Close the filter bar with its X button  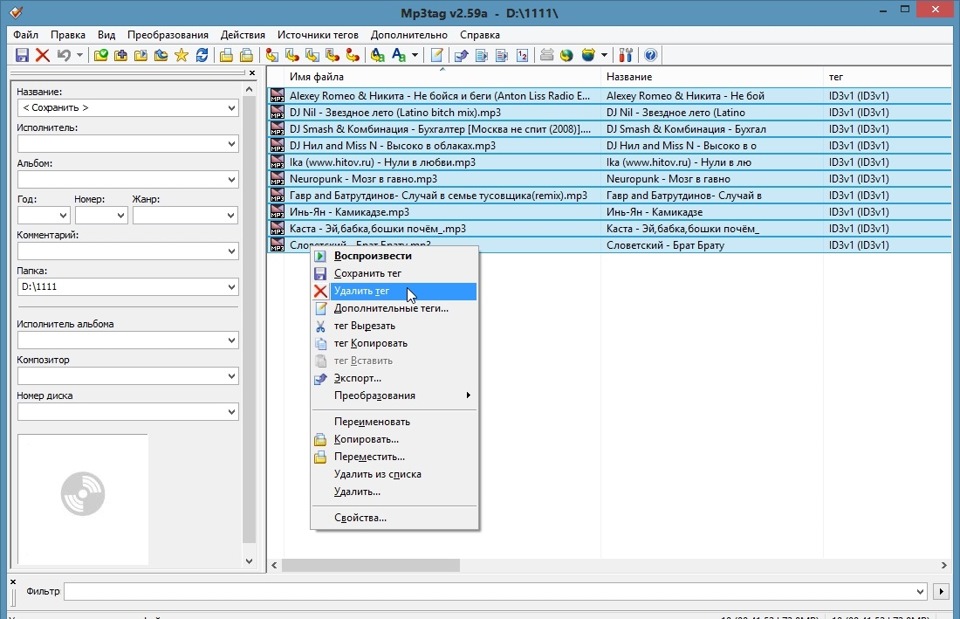[13, 582]
